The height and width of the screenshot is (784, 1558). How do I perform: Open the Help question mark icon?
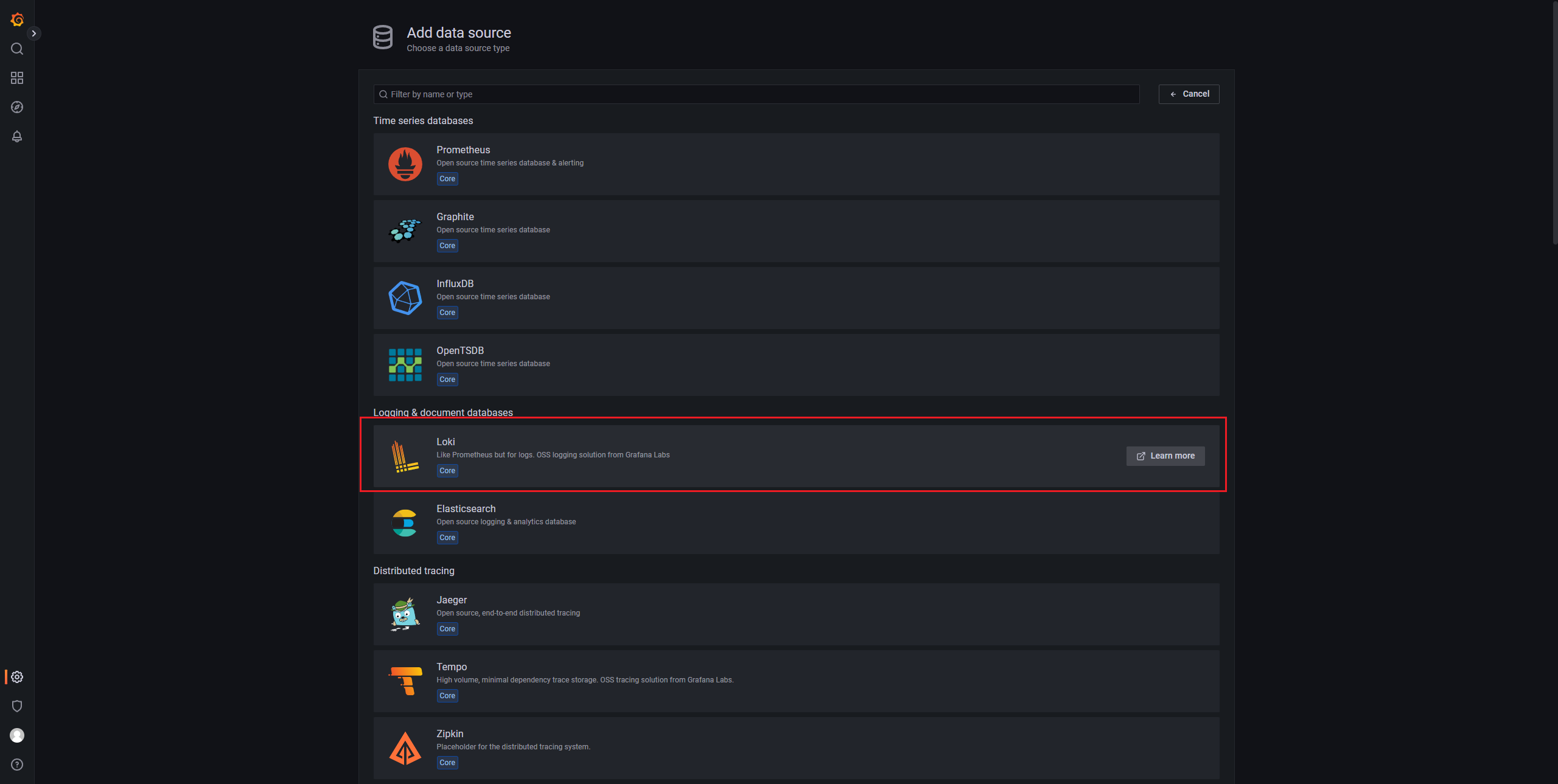click(17, 765)
